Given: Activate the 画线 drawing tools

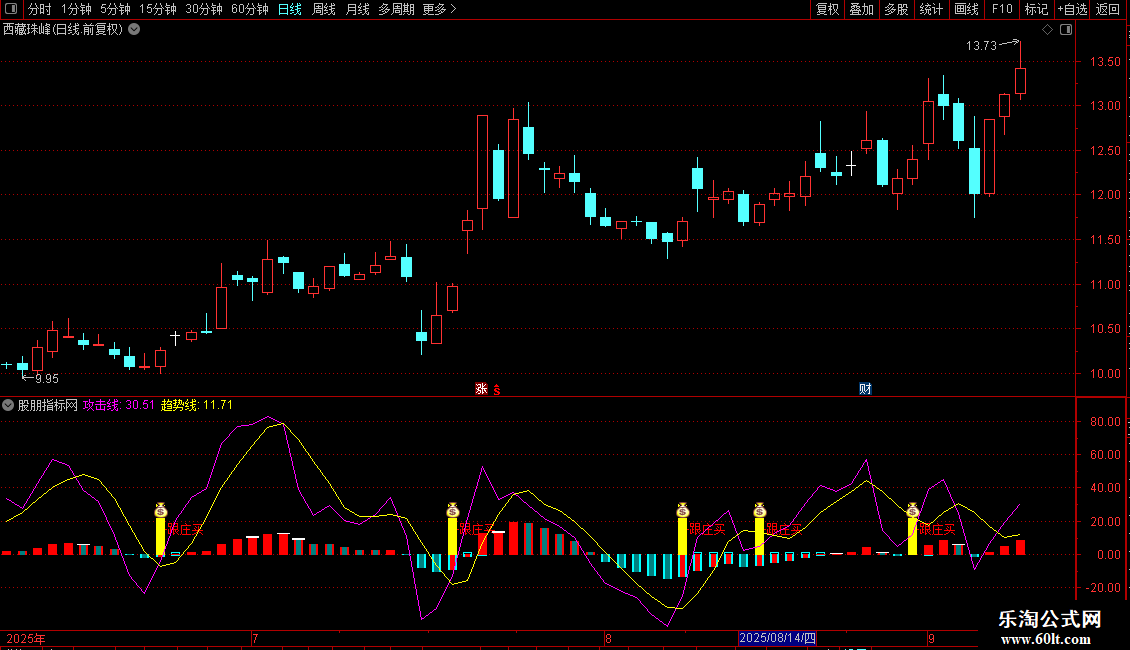Looking at the screenshot, I should [966, 9].
